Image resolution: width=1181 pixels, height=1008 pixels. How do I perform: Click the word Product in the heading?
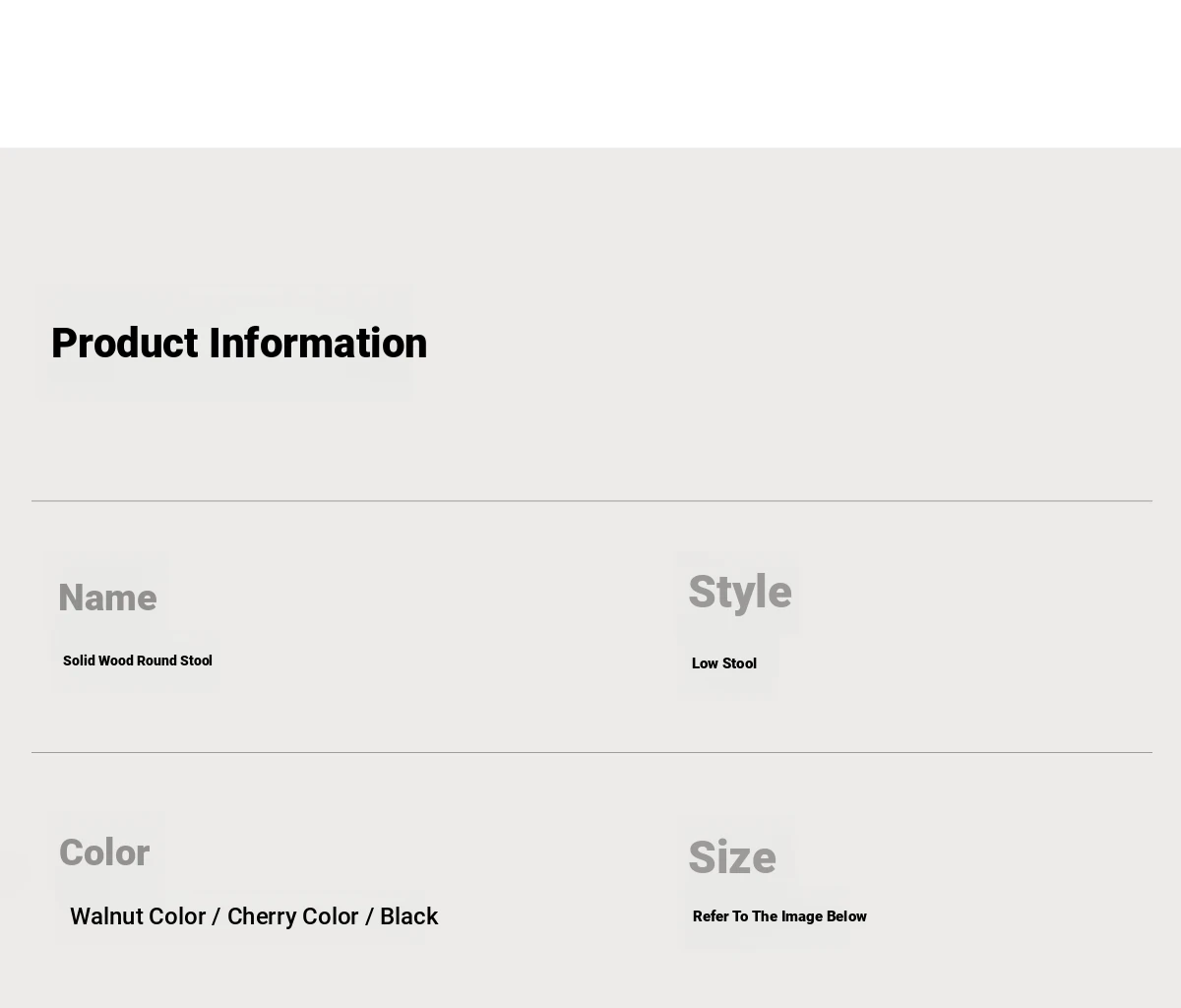pyautogui.click(x=125, y=344)
